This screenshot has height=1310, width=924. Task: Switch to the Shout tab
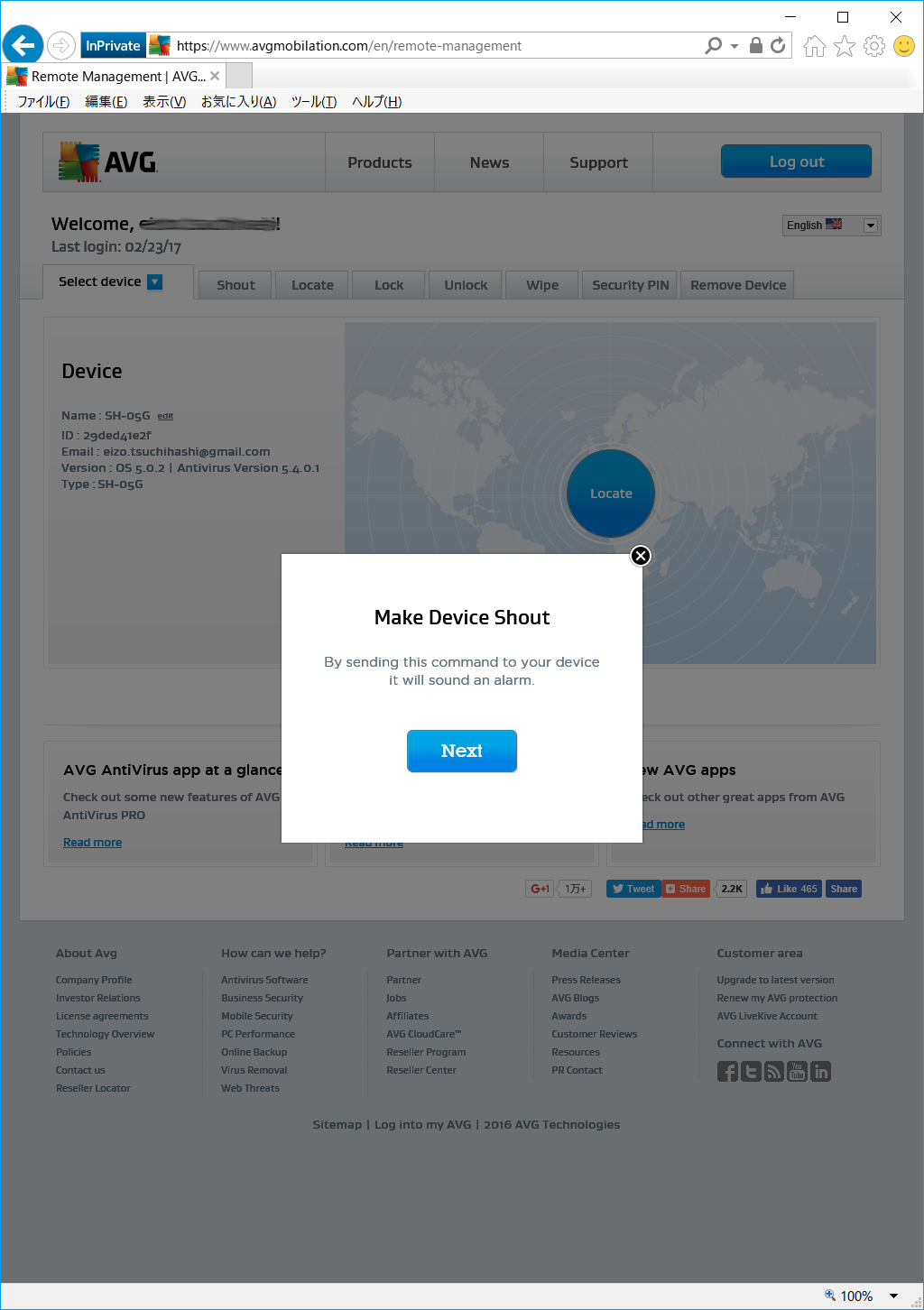click(x=236, y=285)
